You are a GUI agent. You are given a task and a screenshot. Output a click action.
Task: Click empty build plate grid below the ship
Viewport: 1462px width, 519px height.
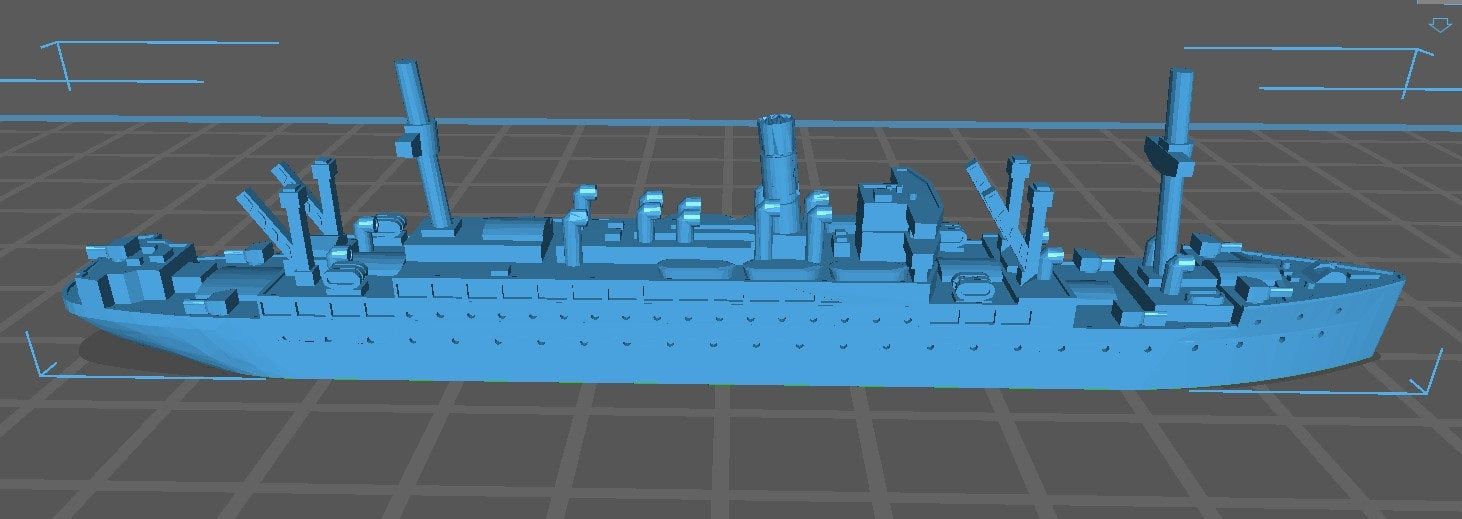(700, 450)
